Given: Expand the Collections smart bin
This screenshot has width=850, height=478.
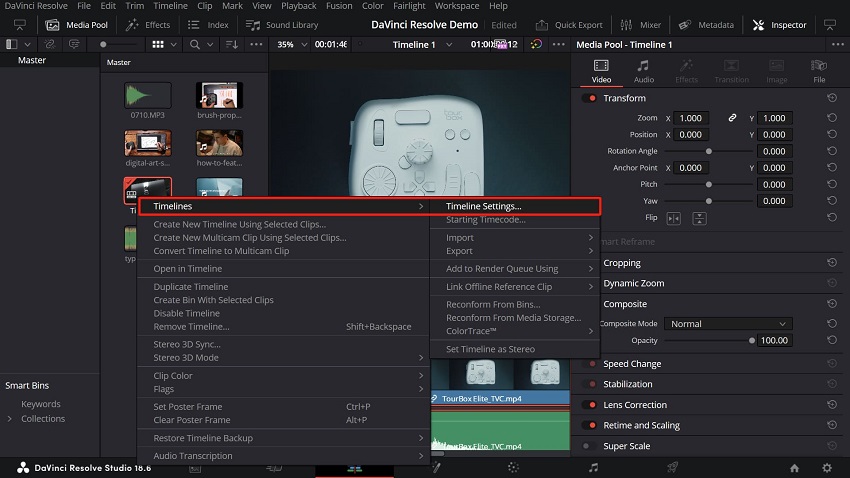Looking at the screenshot, I should [x=9, y=418].
